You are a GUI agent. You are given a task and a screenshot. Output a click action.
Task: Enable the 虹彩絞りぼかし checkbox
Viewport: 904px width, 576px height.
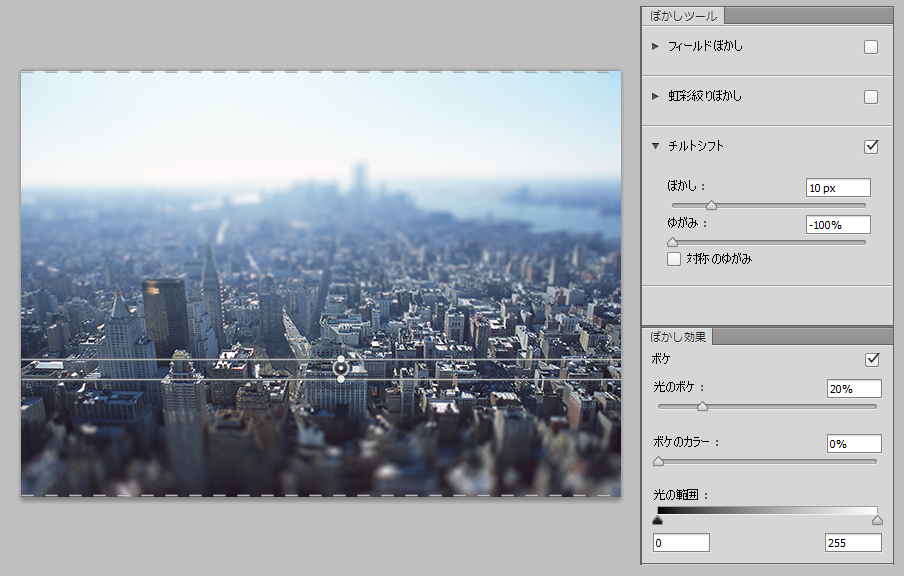pyautogui.click(x=871, y=97)
